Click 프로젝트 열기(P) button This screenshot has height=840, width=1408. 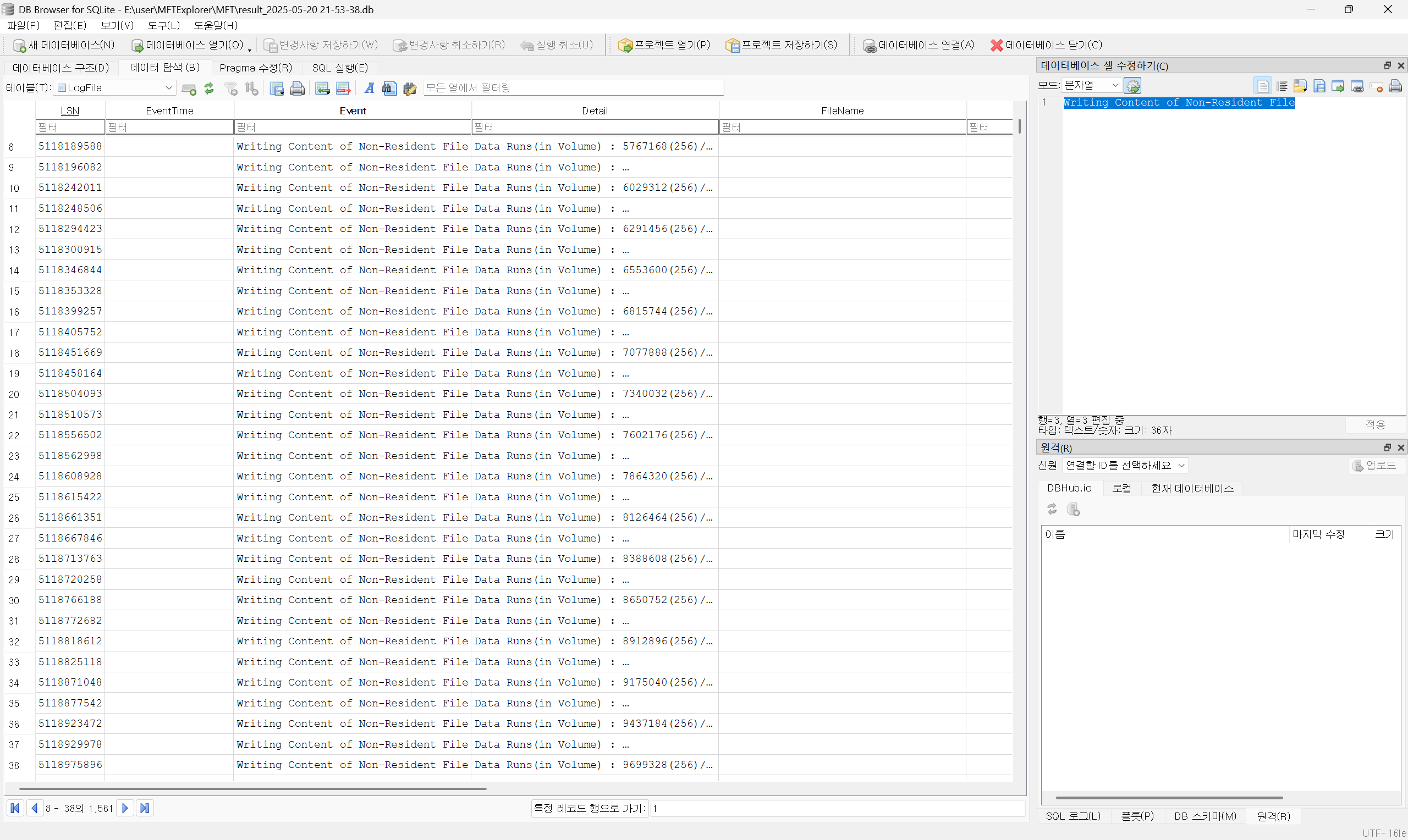[664, 45]
